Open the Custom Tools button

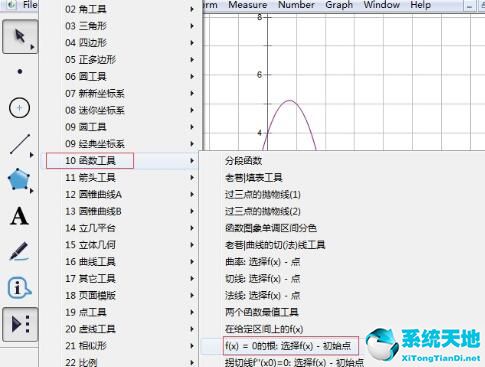tap(20, 324)
